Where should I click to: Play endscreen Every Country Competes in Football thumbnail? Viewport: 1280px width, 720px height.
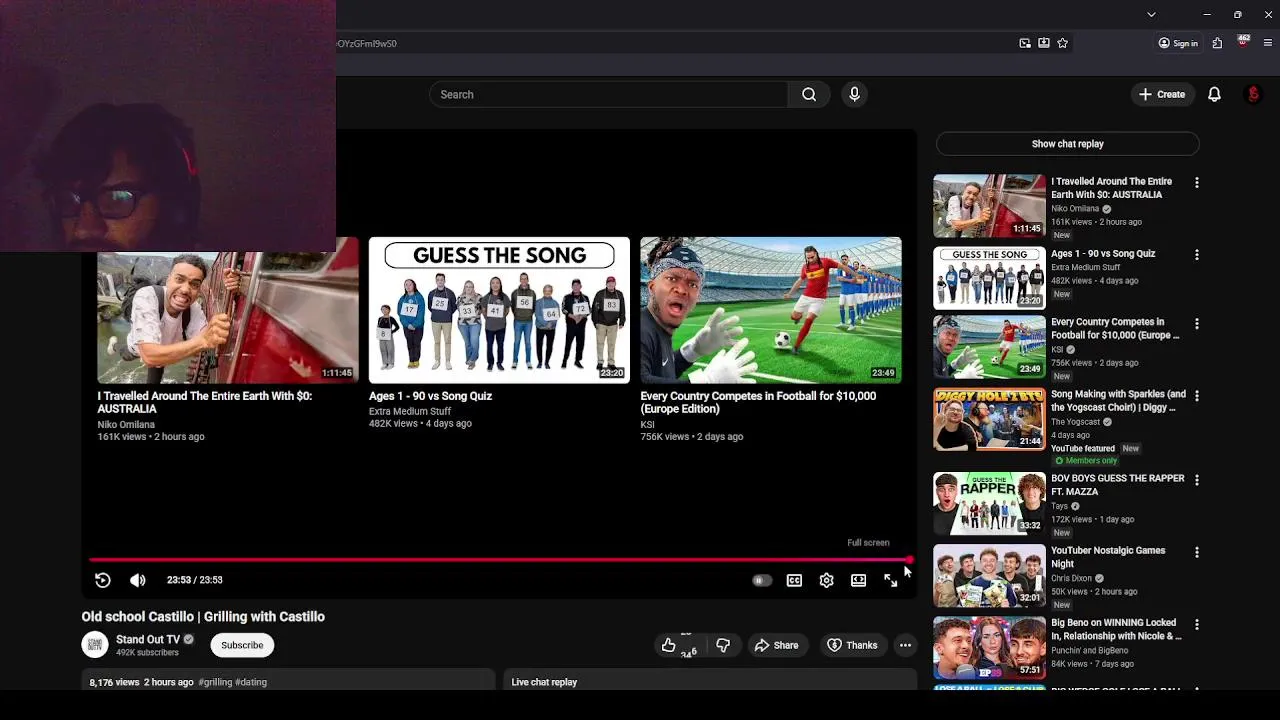tap(771, 310)
